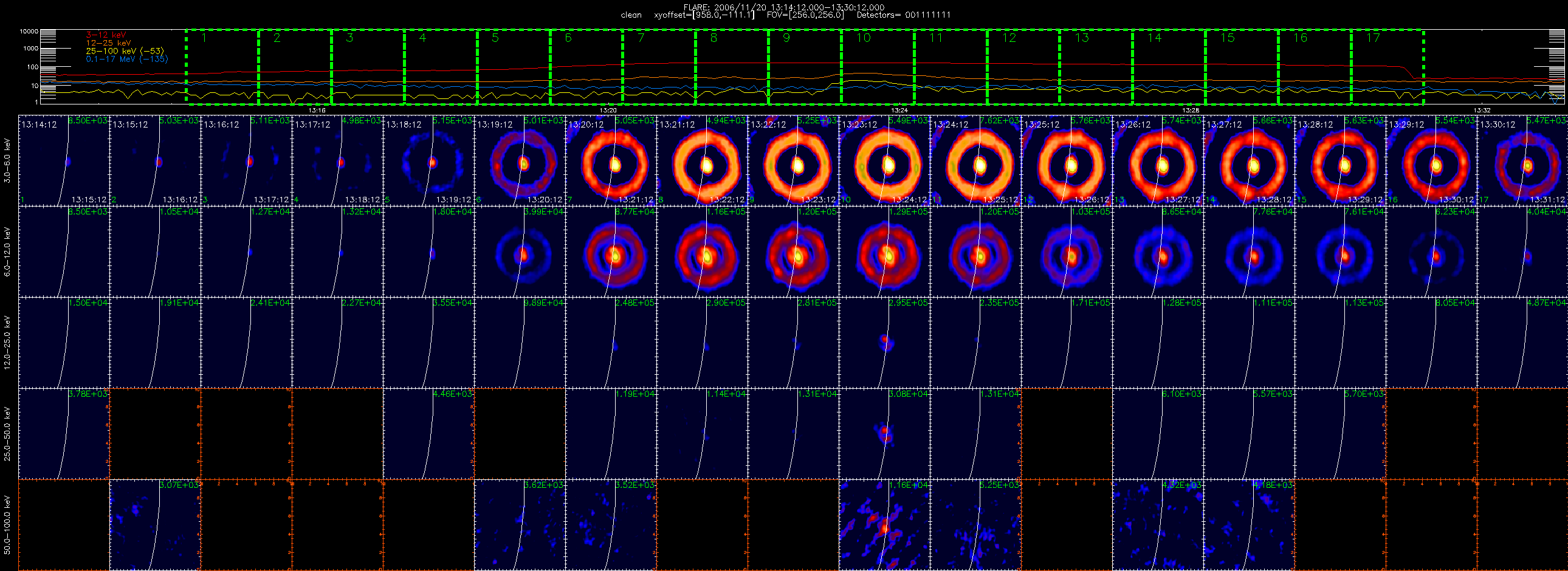Open the 12.0-25.0 keV image labeled 2.48E+05

pyautogui.click(x=611, y=343)
